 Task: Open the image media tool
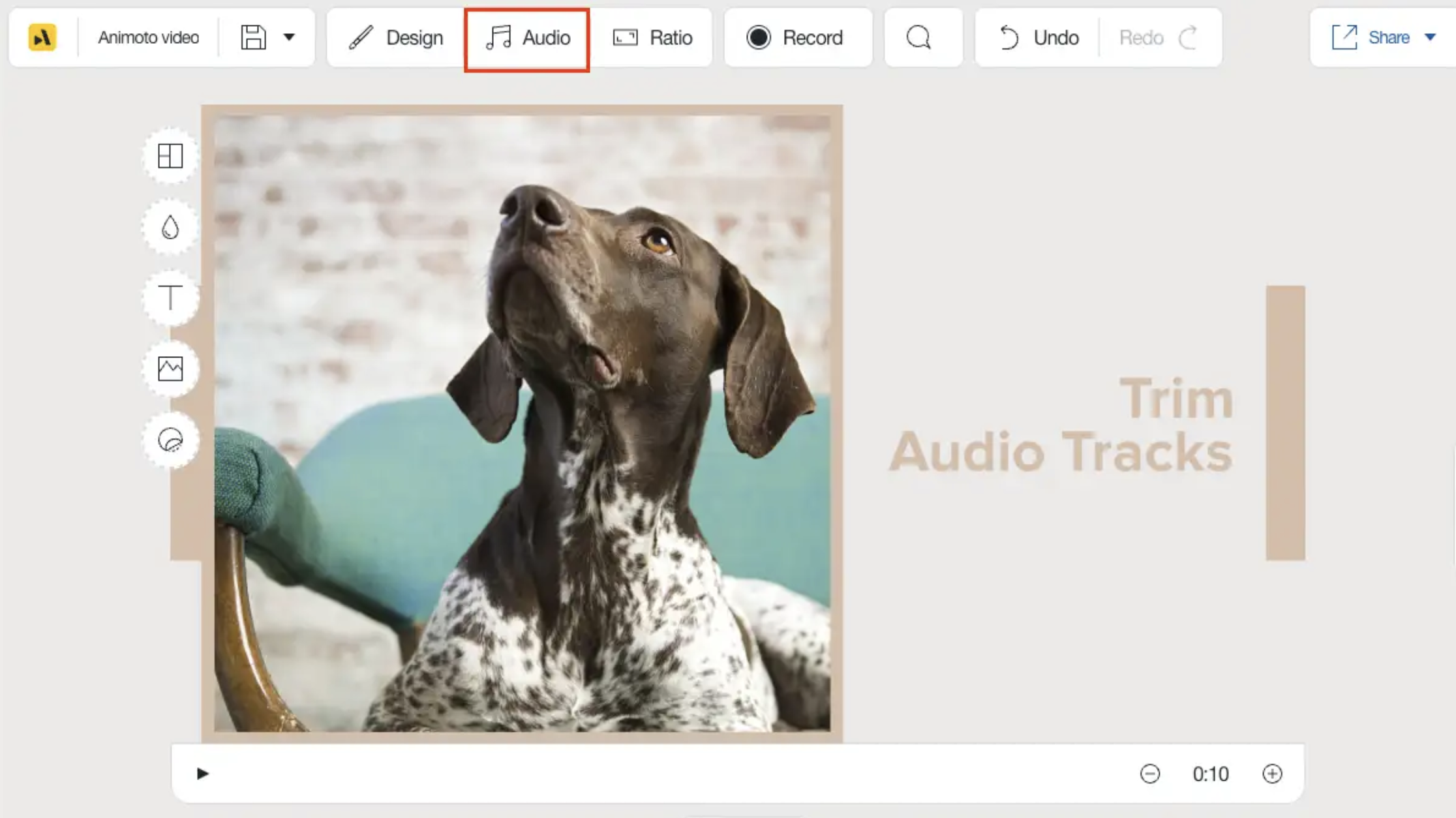coord(170,369)
